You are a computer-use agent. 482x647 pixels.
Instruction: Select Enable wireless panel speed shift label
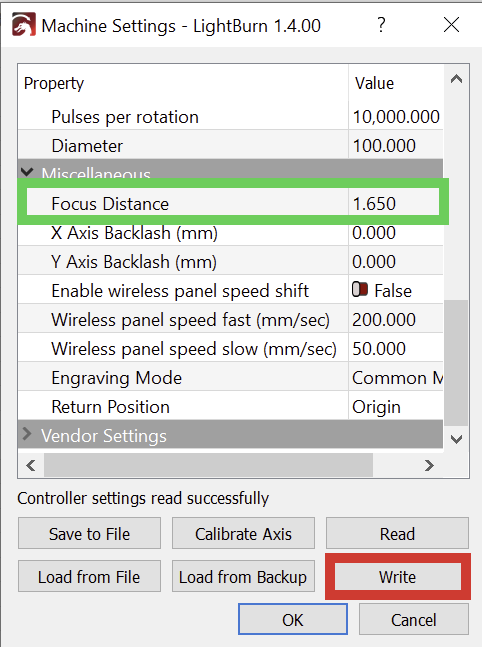click(x=180, y=290)
